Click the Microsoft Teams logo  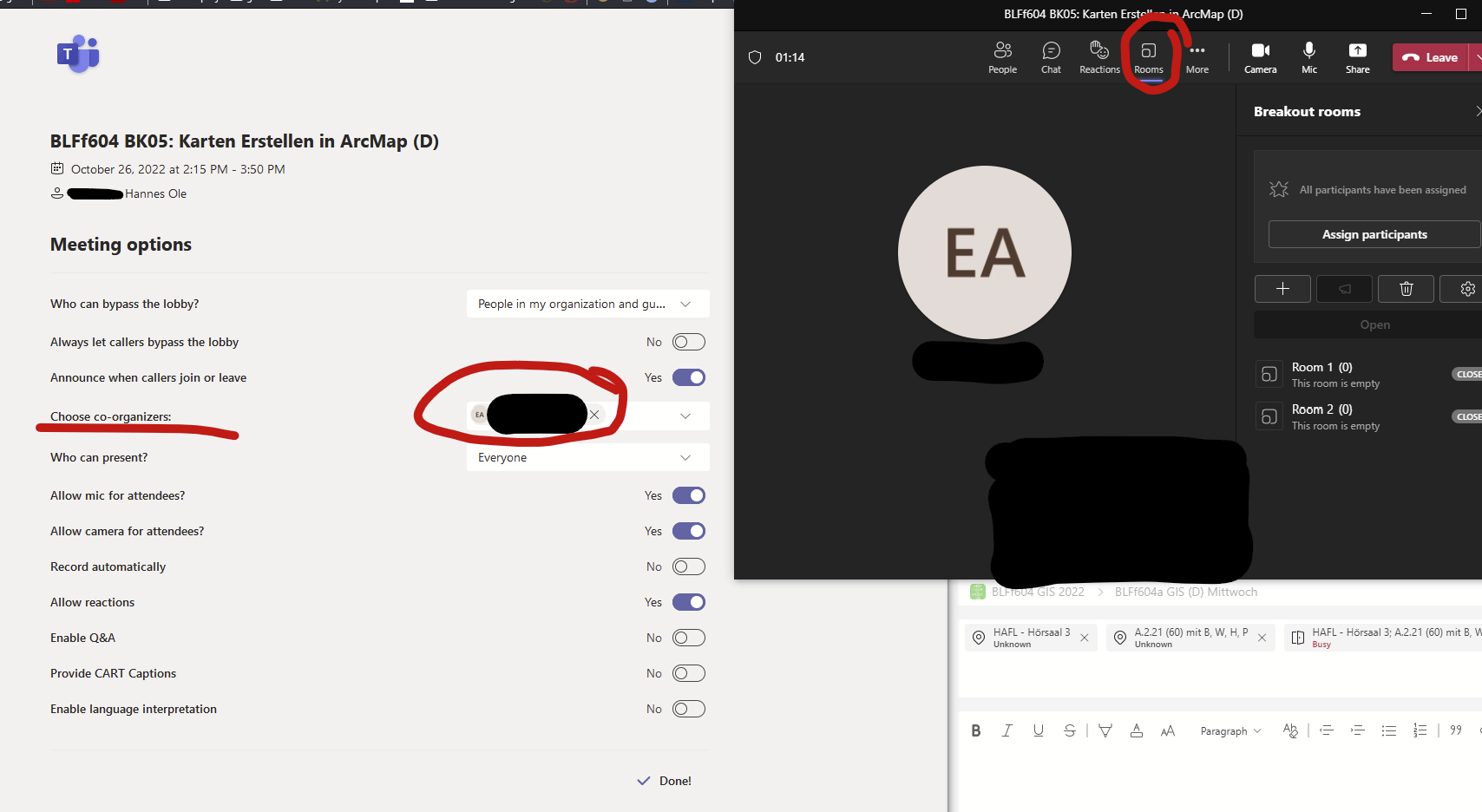point(78,54)
